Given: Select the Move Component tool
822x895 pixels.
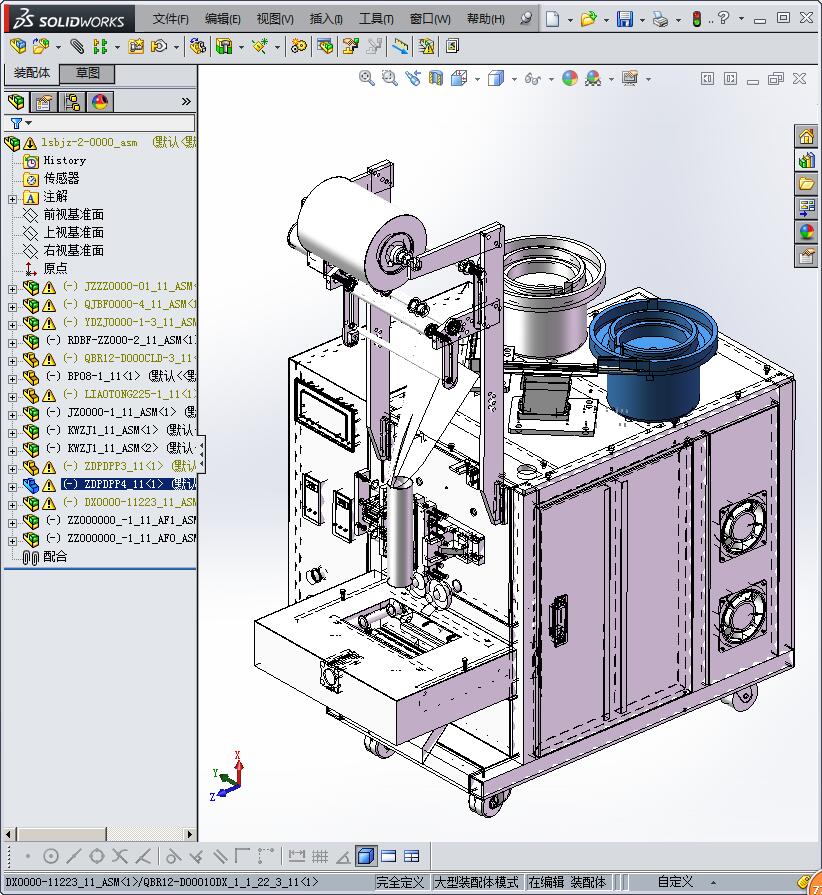Looking at the screenshot, I should pyautogui.click(x=159, y=46).
